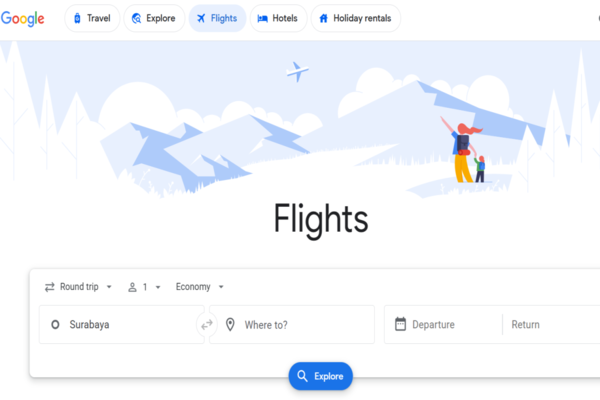The image size is (600, 400).
Task: Click the calendar icon beside Departure
Action: (400, 324)
